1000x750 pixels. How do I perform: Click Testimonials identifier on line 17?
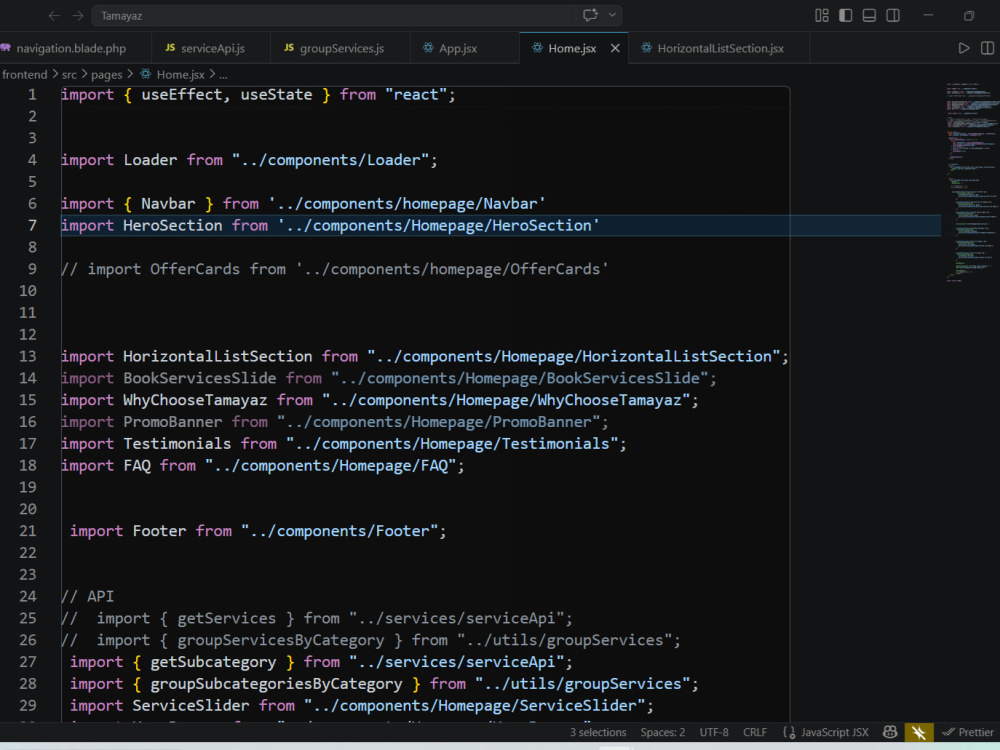point(177,443)
